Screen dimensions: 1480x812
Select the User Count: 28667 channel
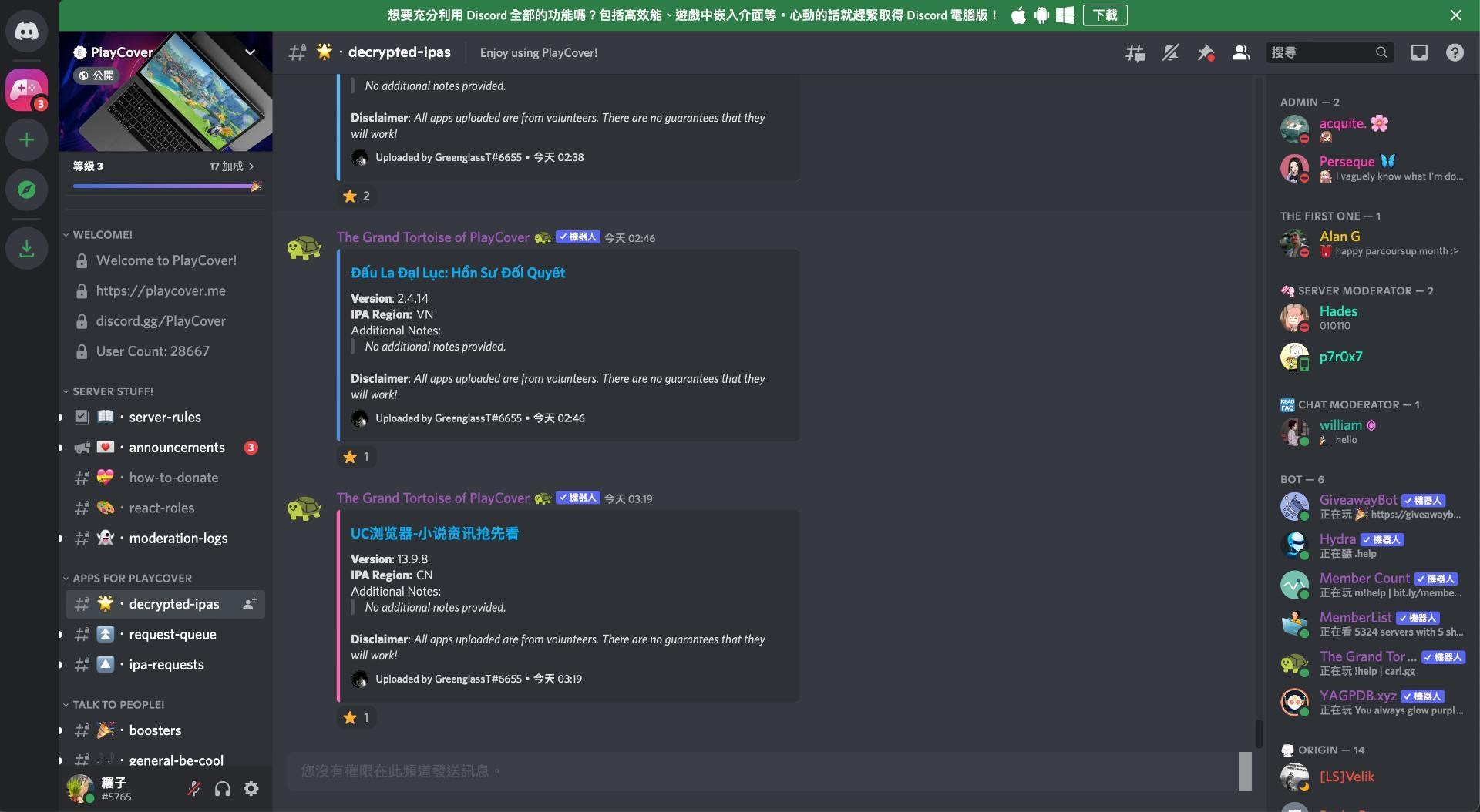click(x=165, y=351)
